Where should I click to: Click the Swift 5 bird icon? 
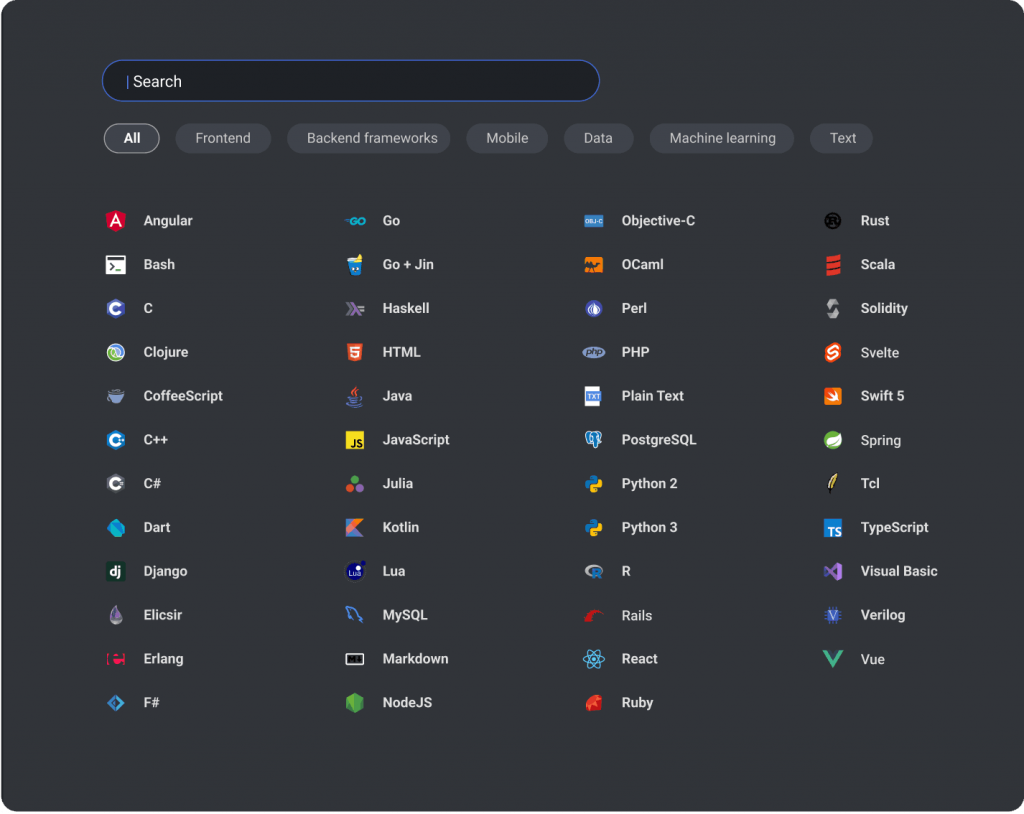(833, 396)
